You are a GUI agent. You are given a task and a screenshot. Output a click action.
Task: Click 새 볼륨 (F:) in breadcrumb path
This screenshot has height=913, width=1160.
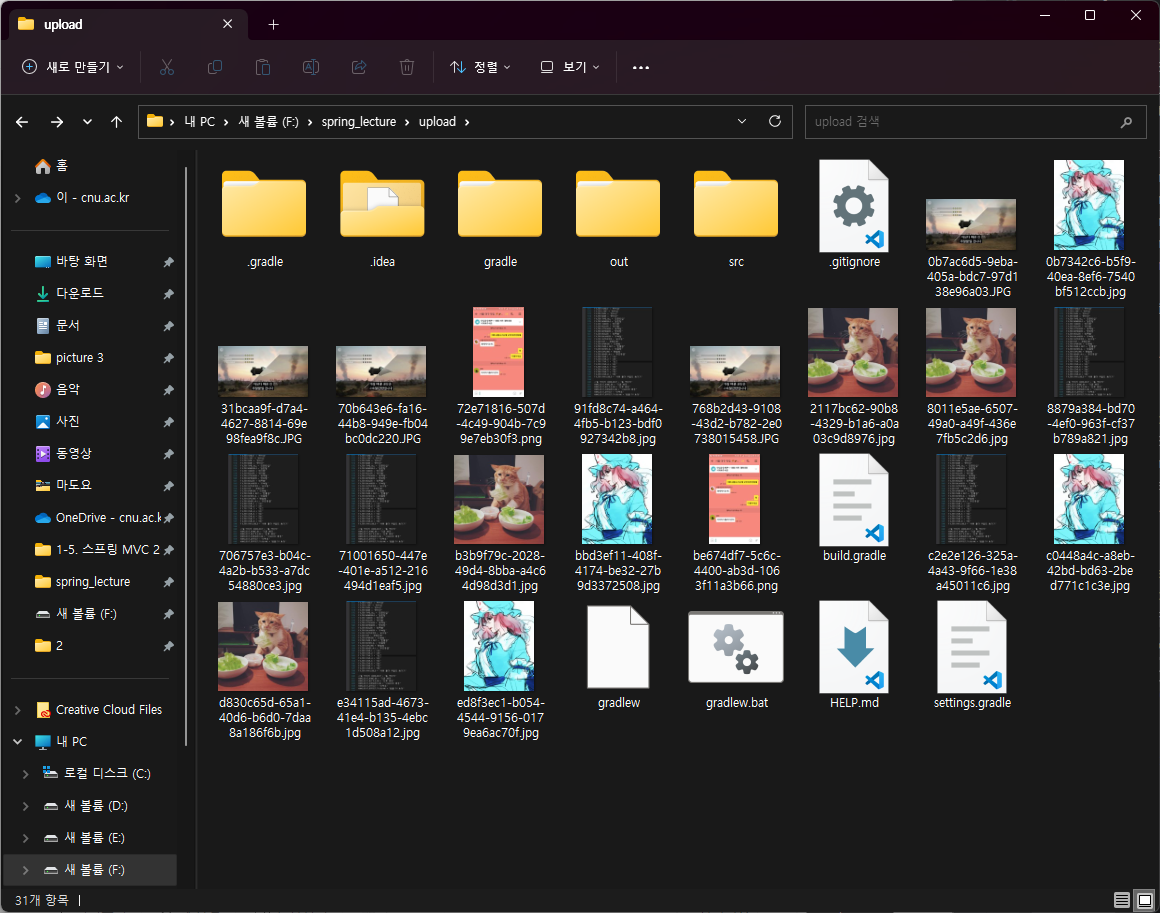[x=269, y=122]
